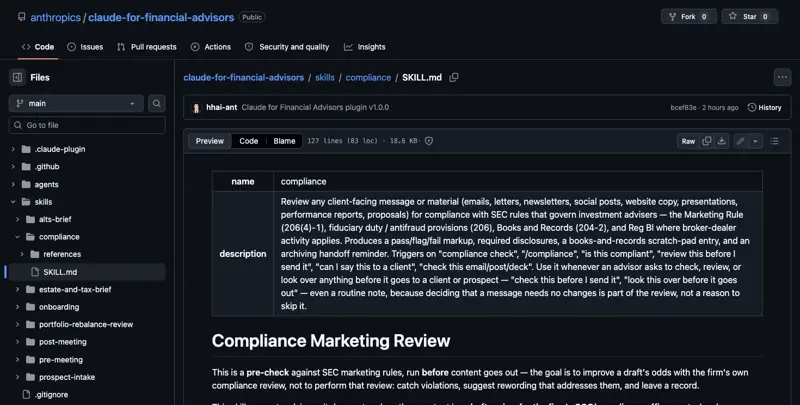Open more edit options dropdown arrow

(x=756, y=141)
